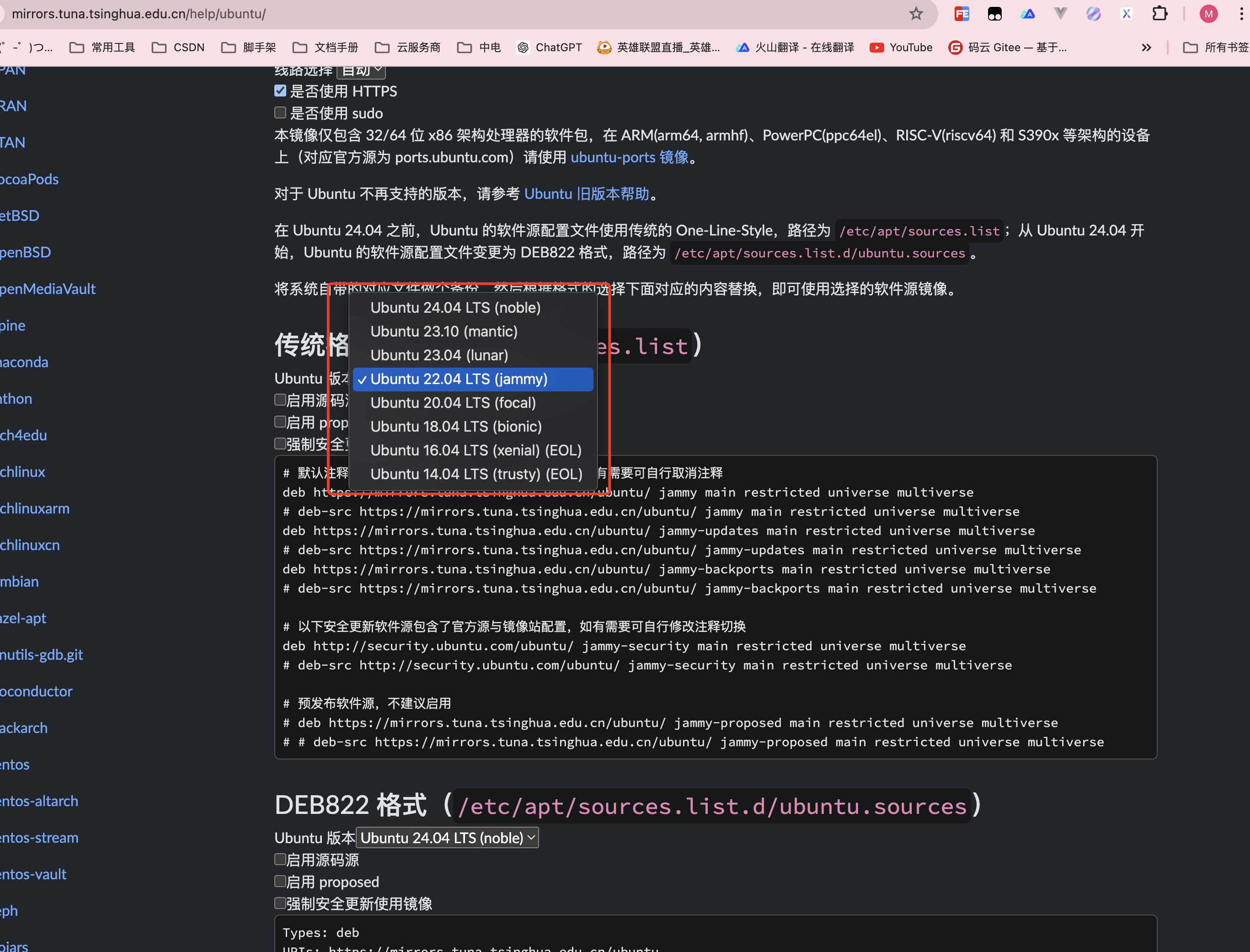Select Ubuntu 20.04 LTS (focal) option
1250x952 pixels.
[x=473, y=403]
